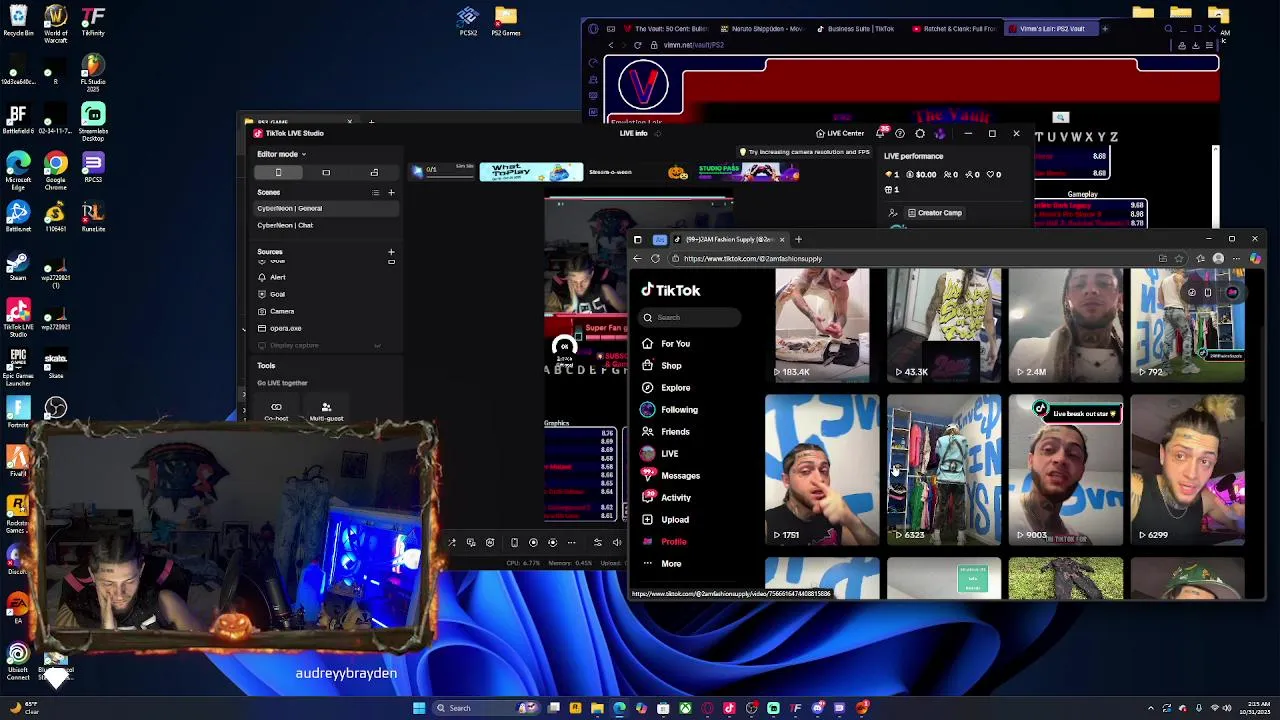Switch to Vimm's Lair: PS2 Vault tab
1280x720 pixels.
pyautogui.click(x=1050, y=29)
